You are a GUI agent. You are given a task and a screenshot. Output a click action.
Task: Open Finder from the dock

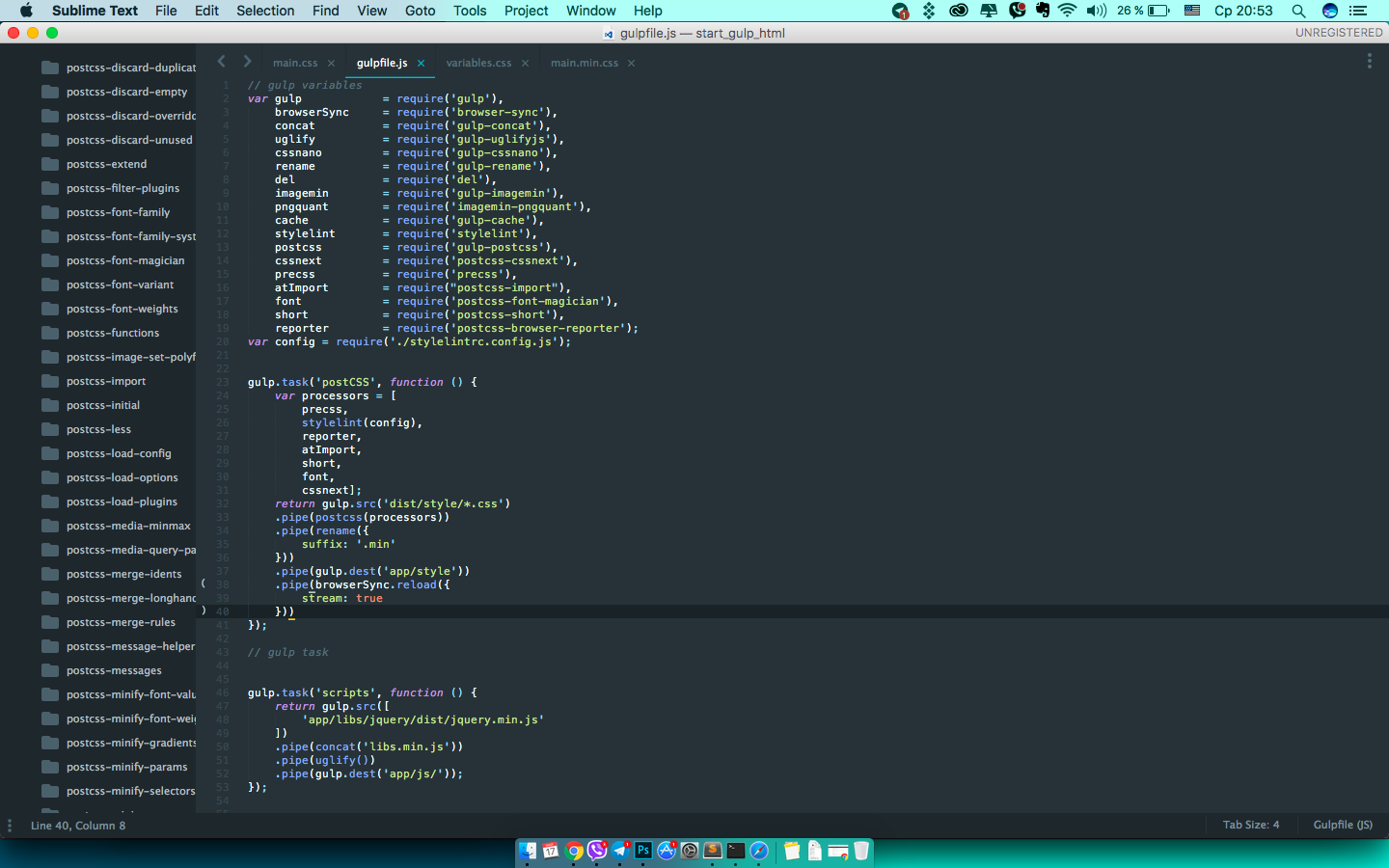click(x=528, y=851)
